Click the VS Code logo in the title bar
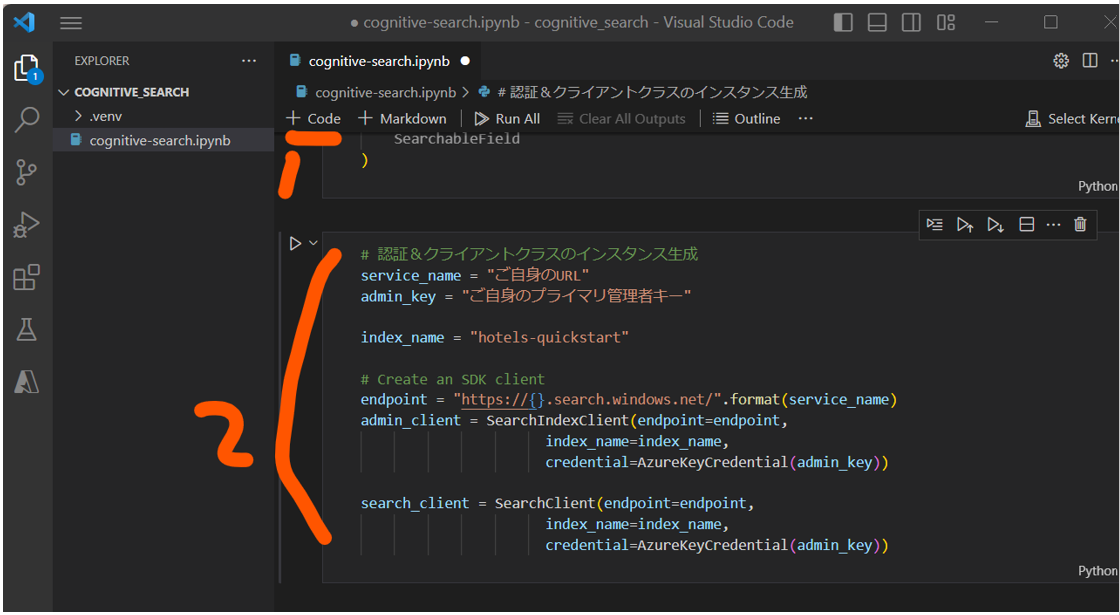 24,22
